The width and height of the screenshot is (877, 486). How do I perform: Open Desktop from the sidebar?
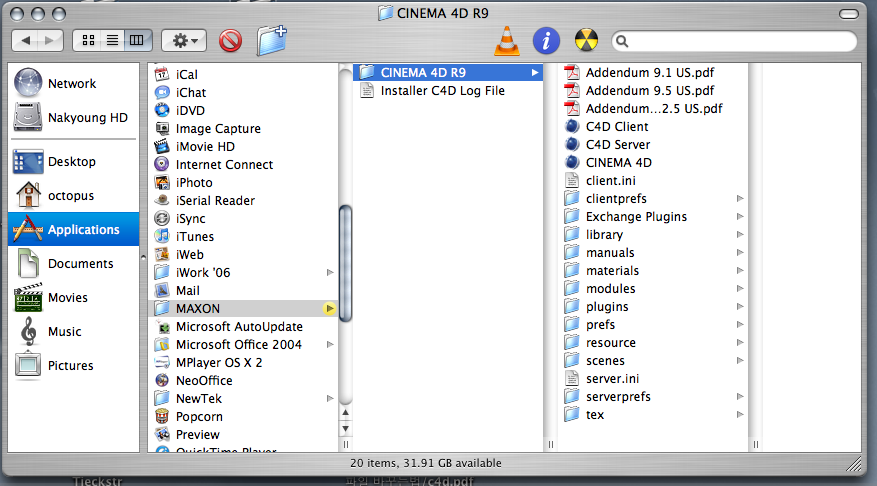click(x=73, y=162)
